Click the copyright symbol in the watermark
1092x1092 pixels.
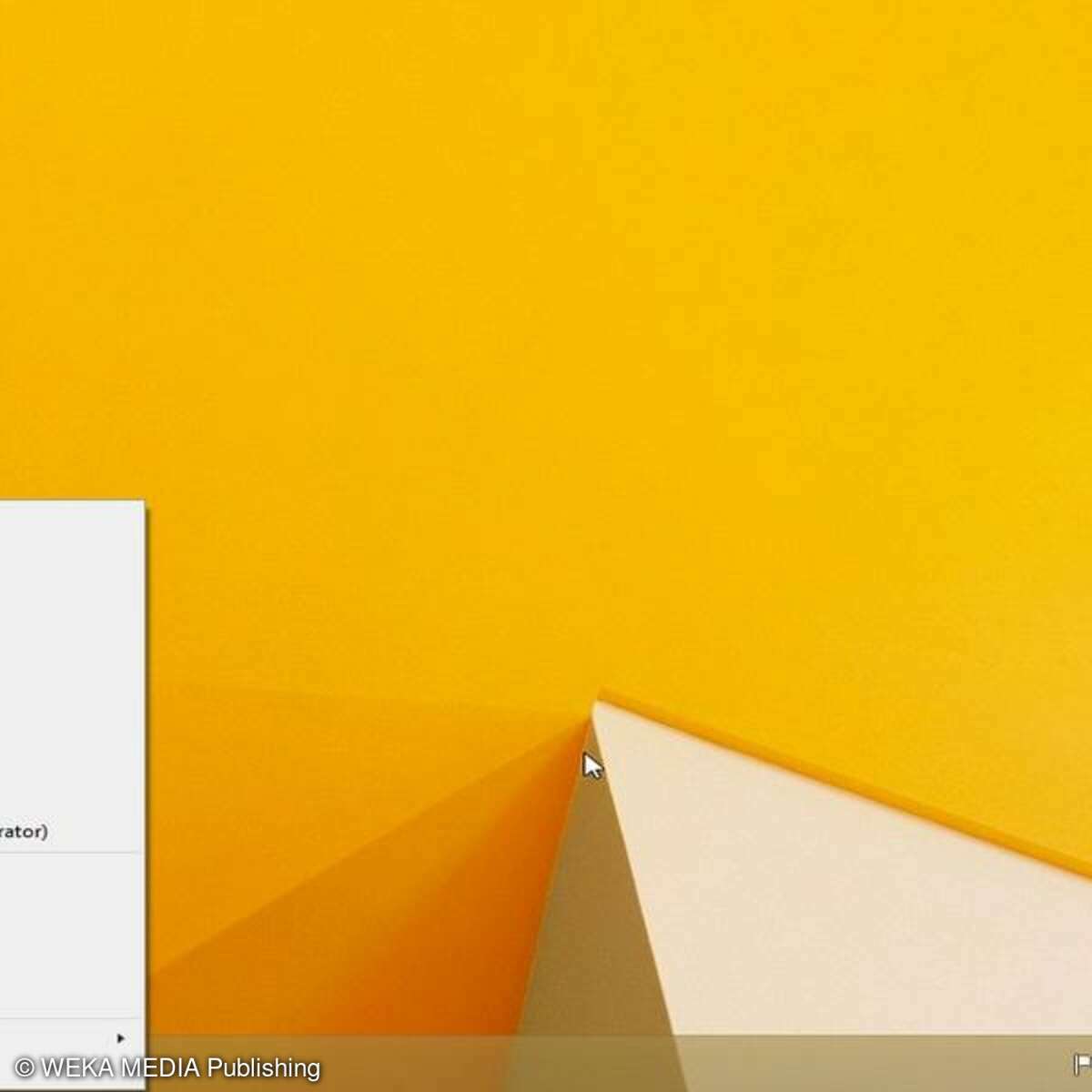click(25, 1068)
